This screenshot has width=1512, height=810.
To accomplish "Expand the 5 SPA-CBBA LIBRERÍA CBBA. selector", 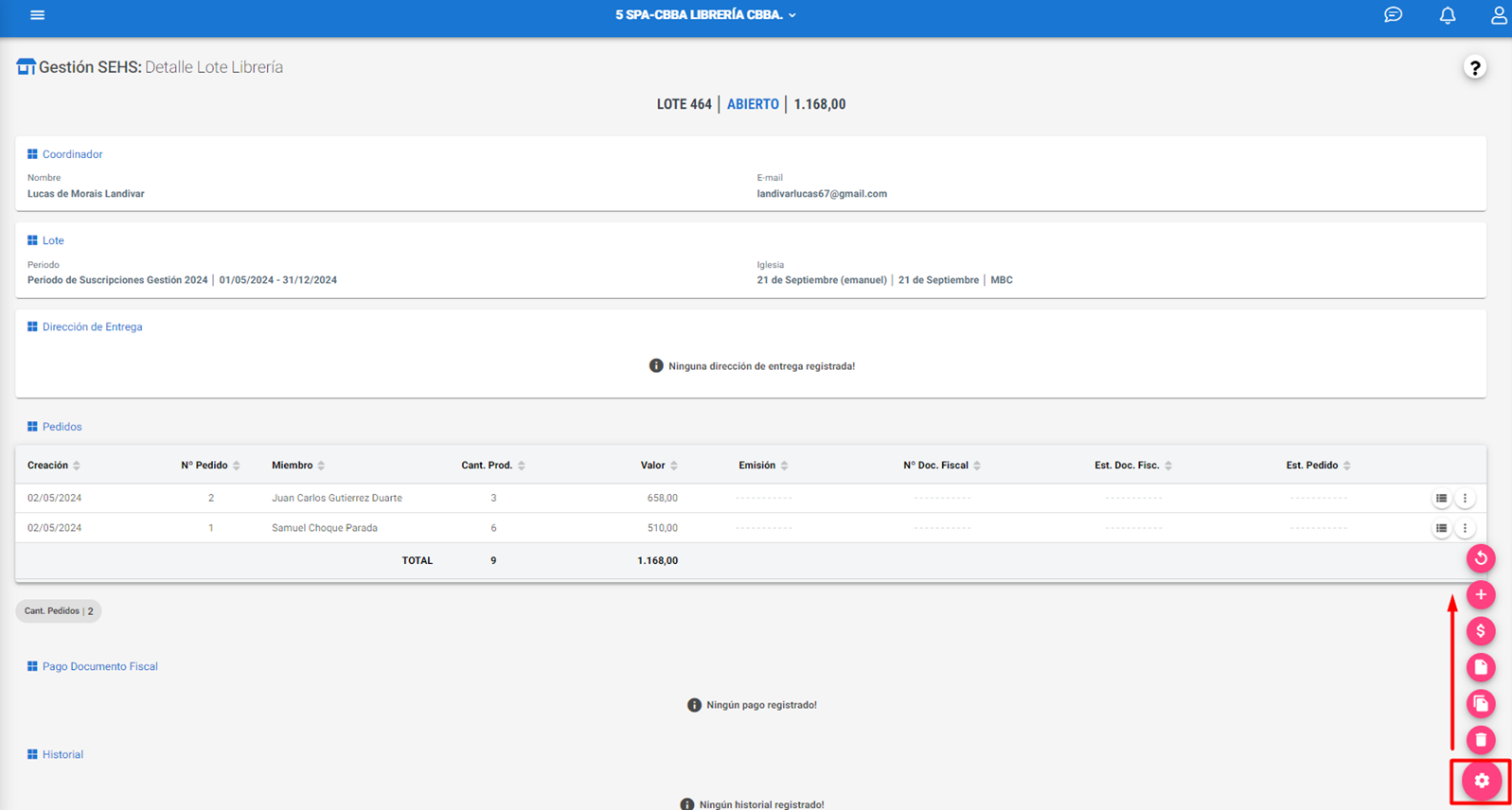I will tap(705, 15).
